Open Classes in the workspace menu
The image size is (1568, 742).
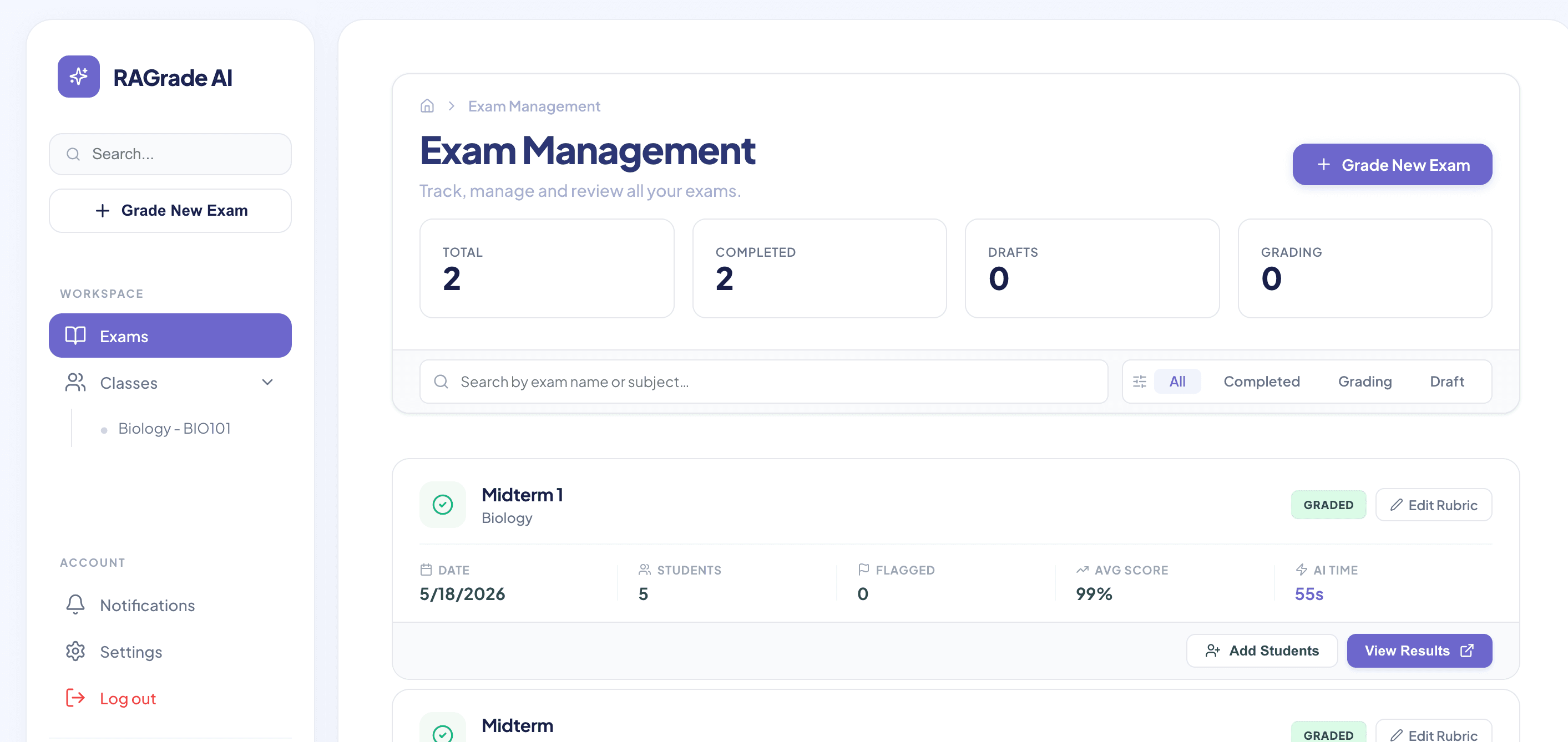point(170,382)
